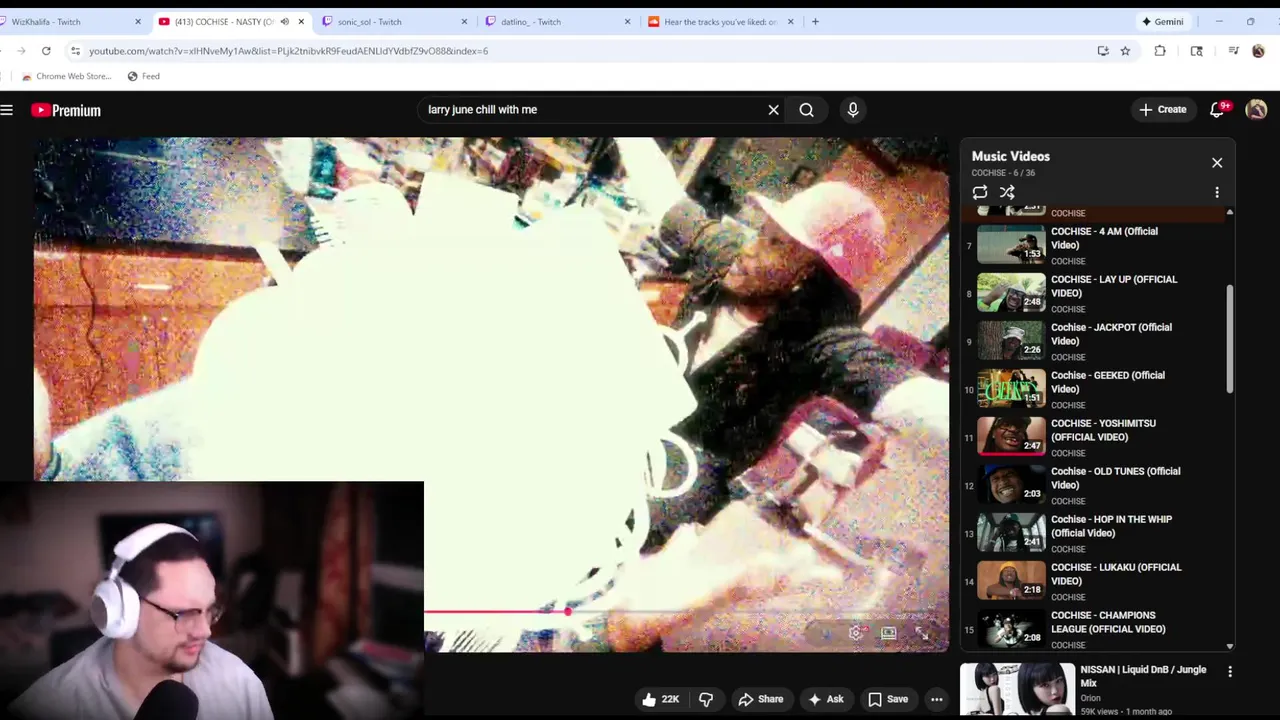Toggle playlist shuffle

tap(1007, 192)
